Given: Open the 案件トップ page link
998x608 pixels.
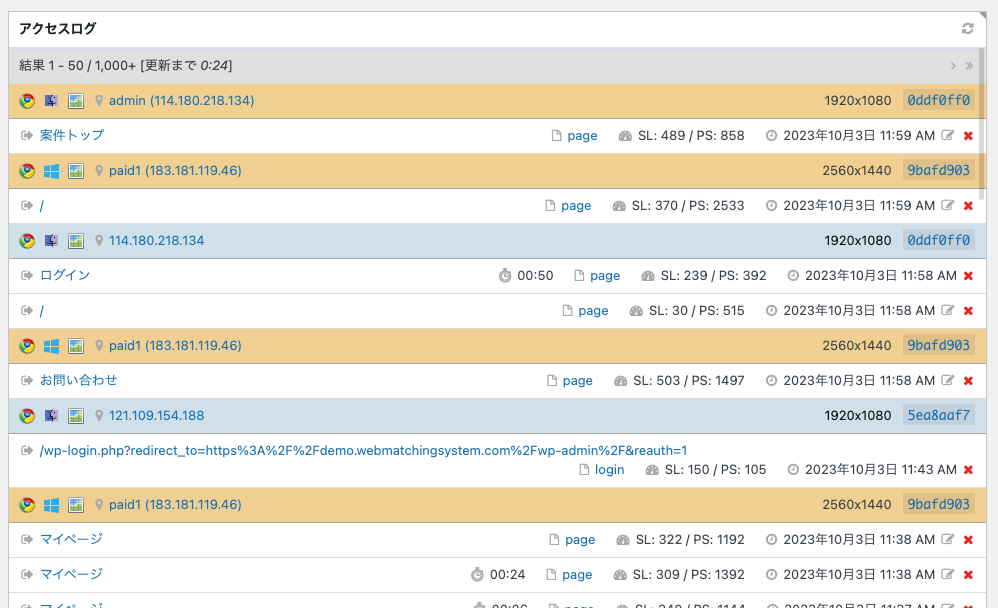Looking at the screenshot, I should pyautogui.click(x=71, y=135).
